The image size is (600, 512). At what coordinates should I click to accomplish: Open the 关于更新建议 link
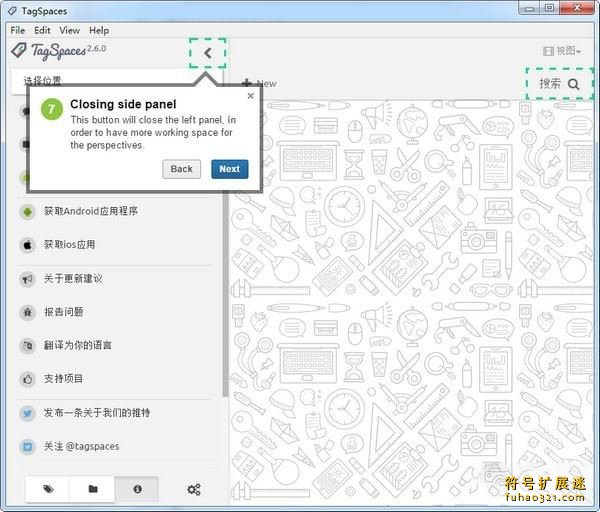73,279
